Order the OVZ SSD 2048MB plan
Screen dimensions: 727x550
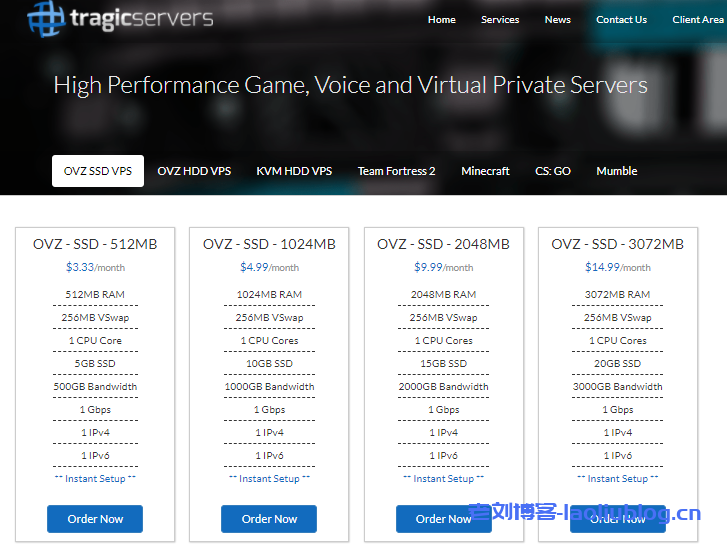coord(443,519)
